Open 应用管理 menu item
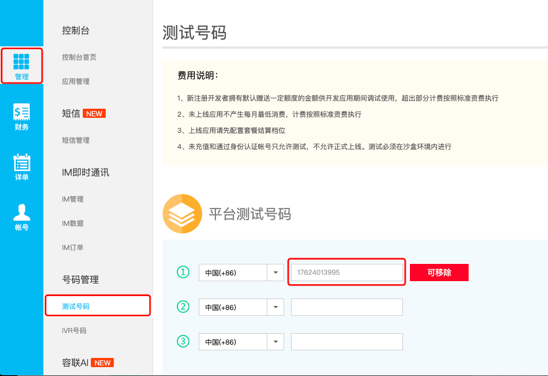The height and width of the screenshot is (376, 548). click(75, 81)
